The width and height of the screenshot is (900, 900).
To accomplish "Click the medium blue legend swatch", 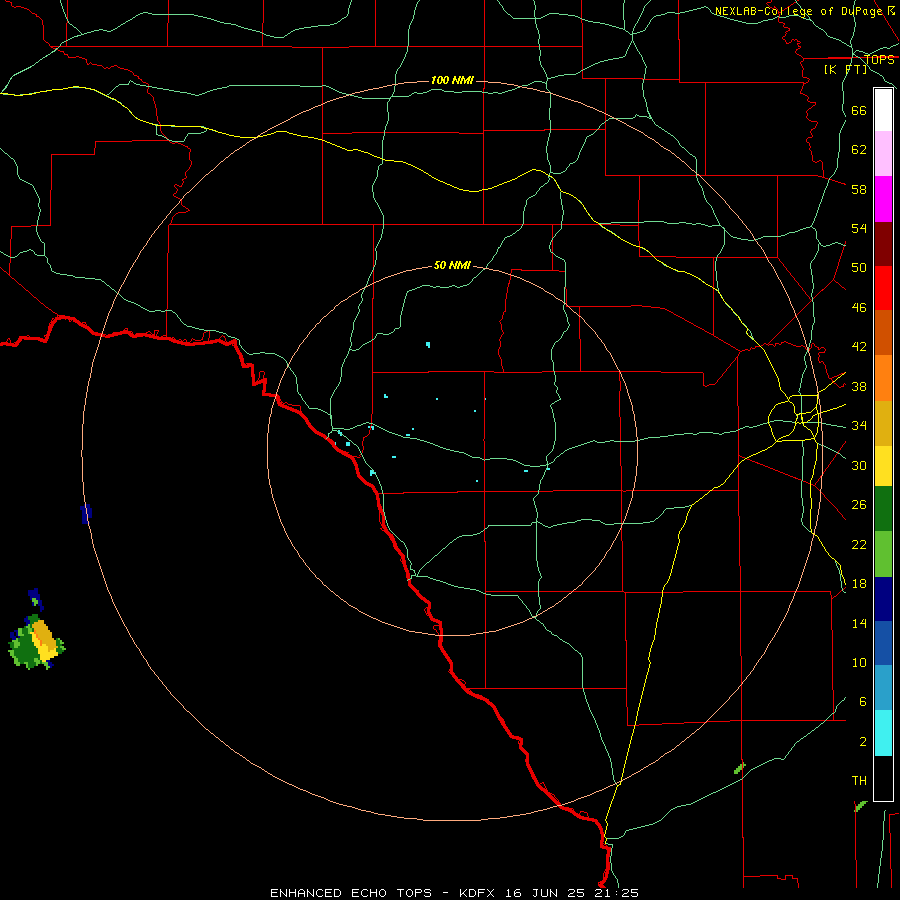I will pyautogui.click(x=883, y=643).
